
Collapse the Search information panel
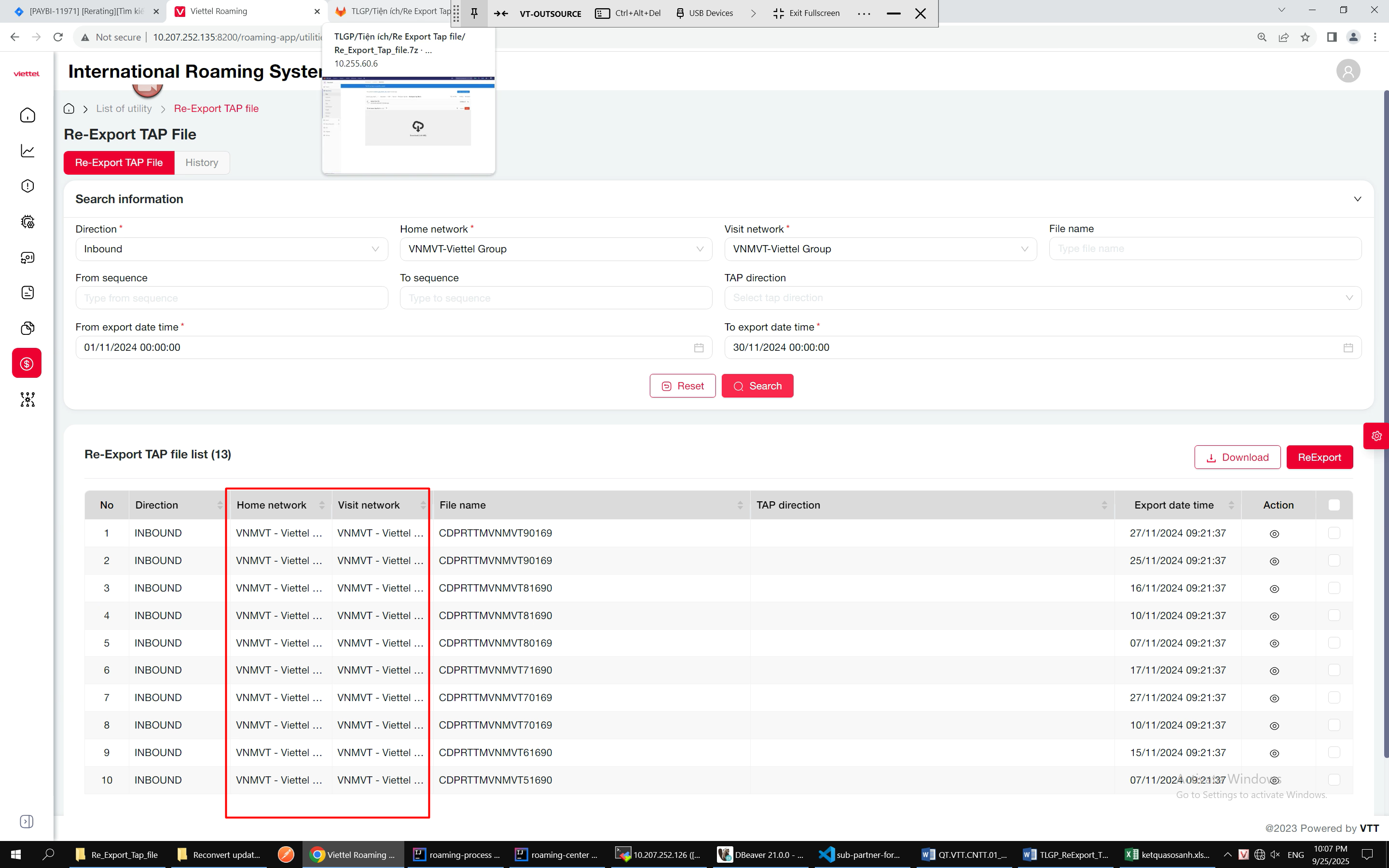pos(1357,199)
